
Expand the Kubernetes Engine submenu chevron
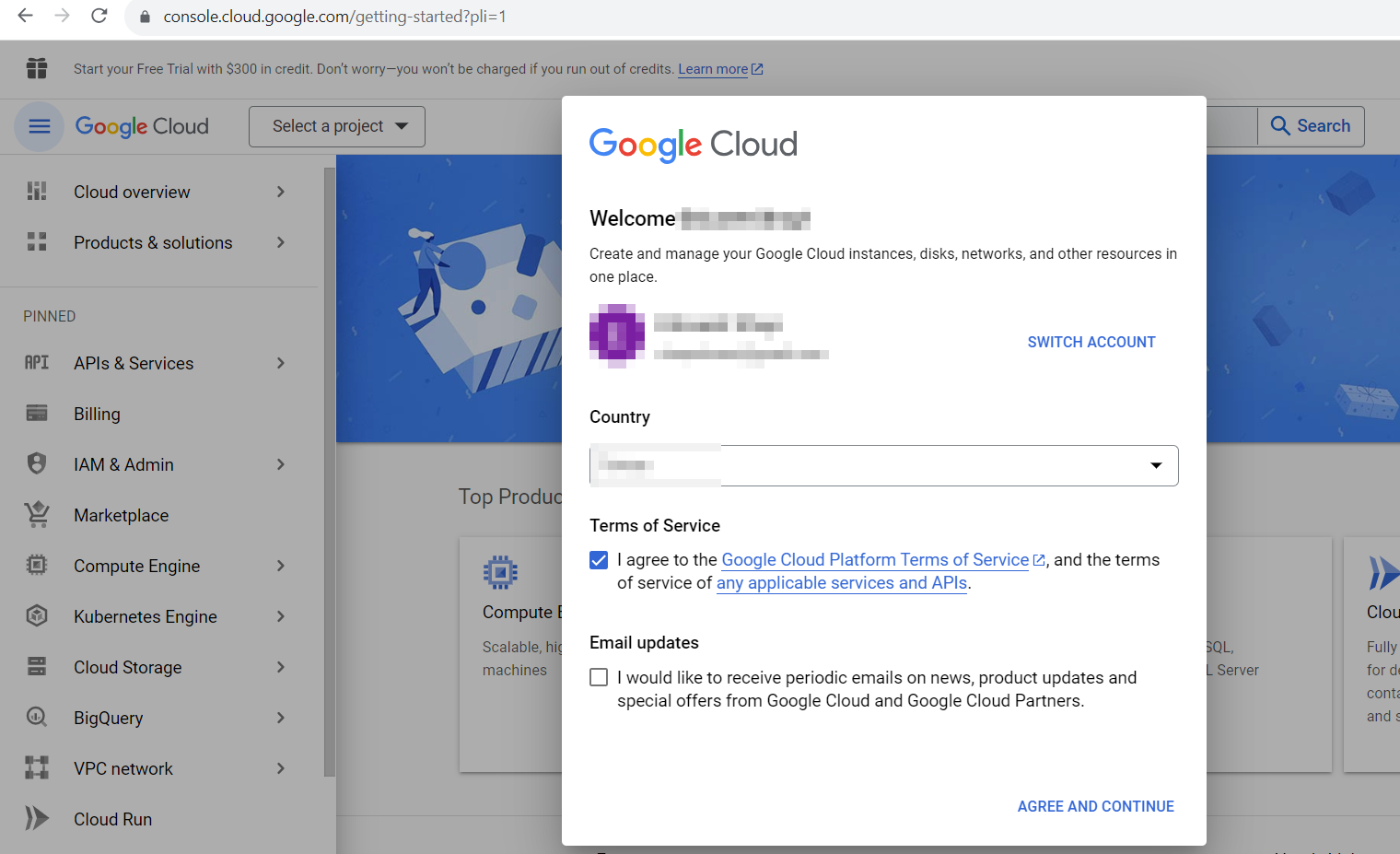click(x=281, y=616)
